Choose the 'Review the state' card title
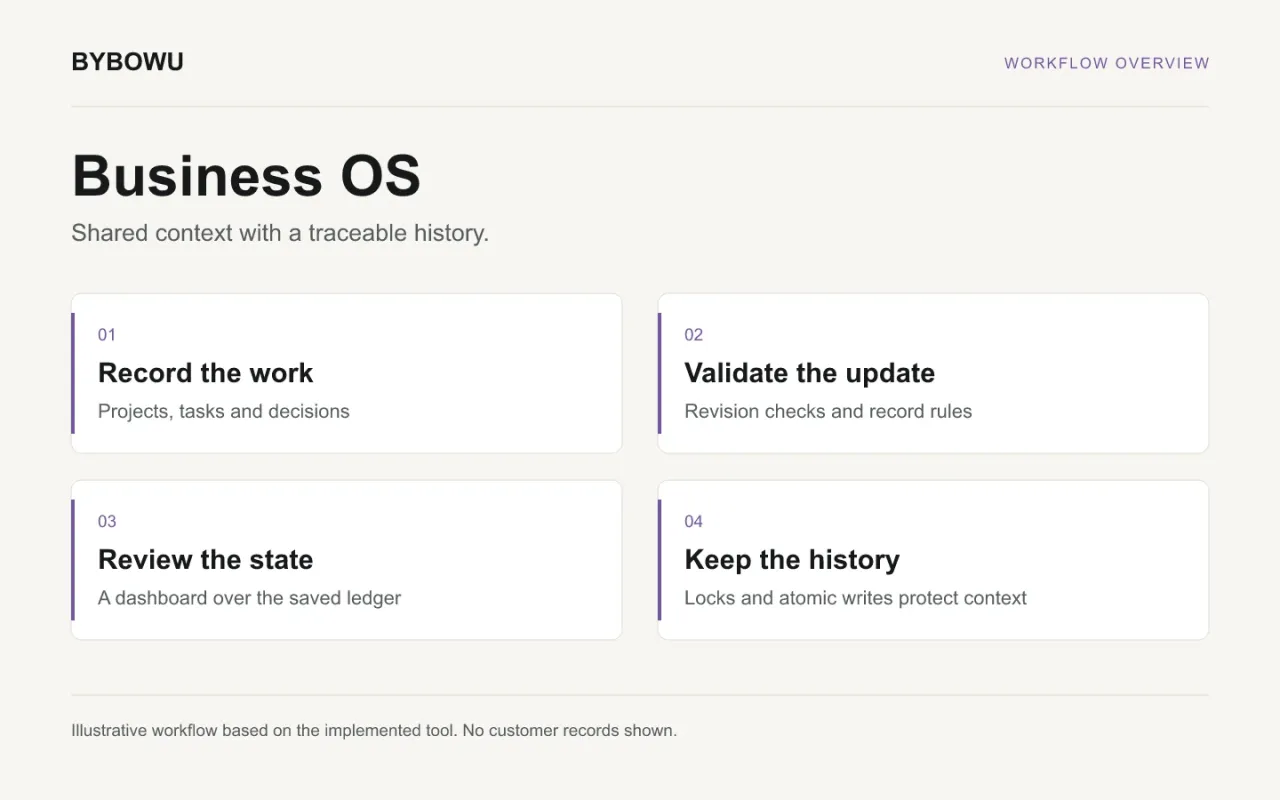The image size is (1280, 800). pyautogui.click(x=206, y=560)
